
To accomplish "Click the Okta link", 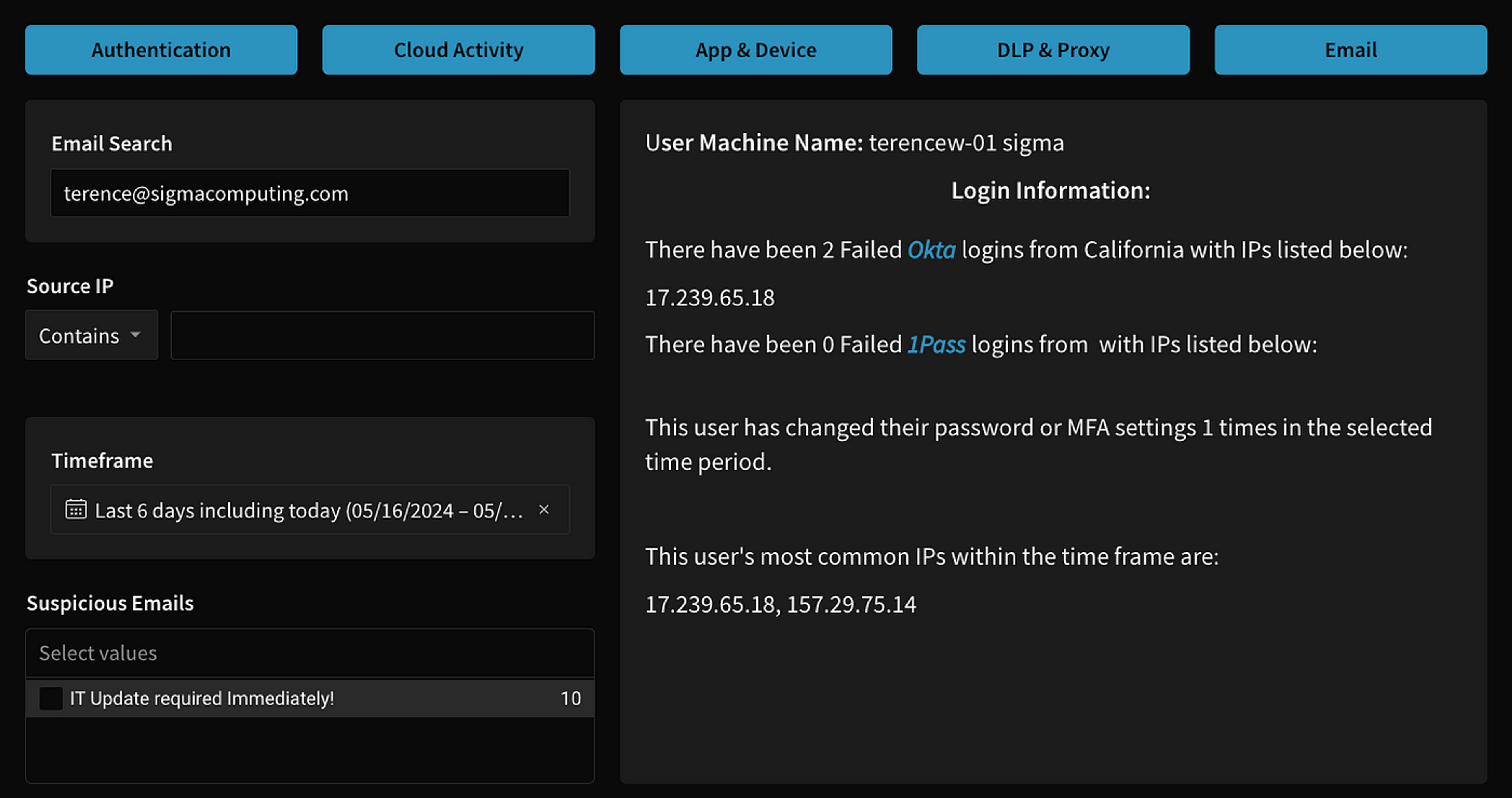I will coord(932,250).
